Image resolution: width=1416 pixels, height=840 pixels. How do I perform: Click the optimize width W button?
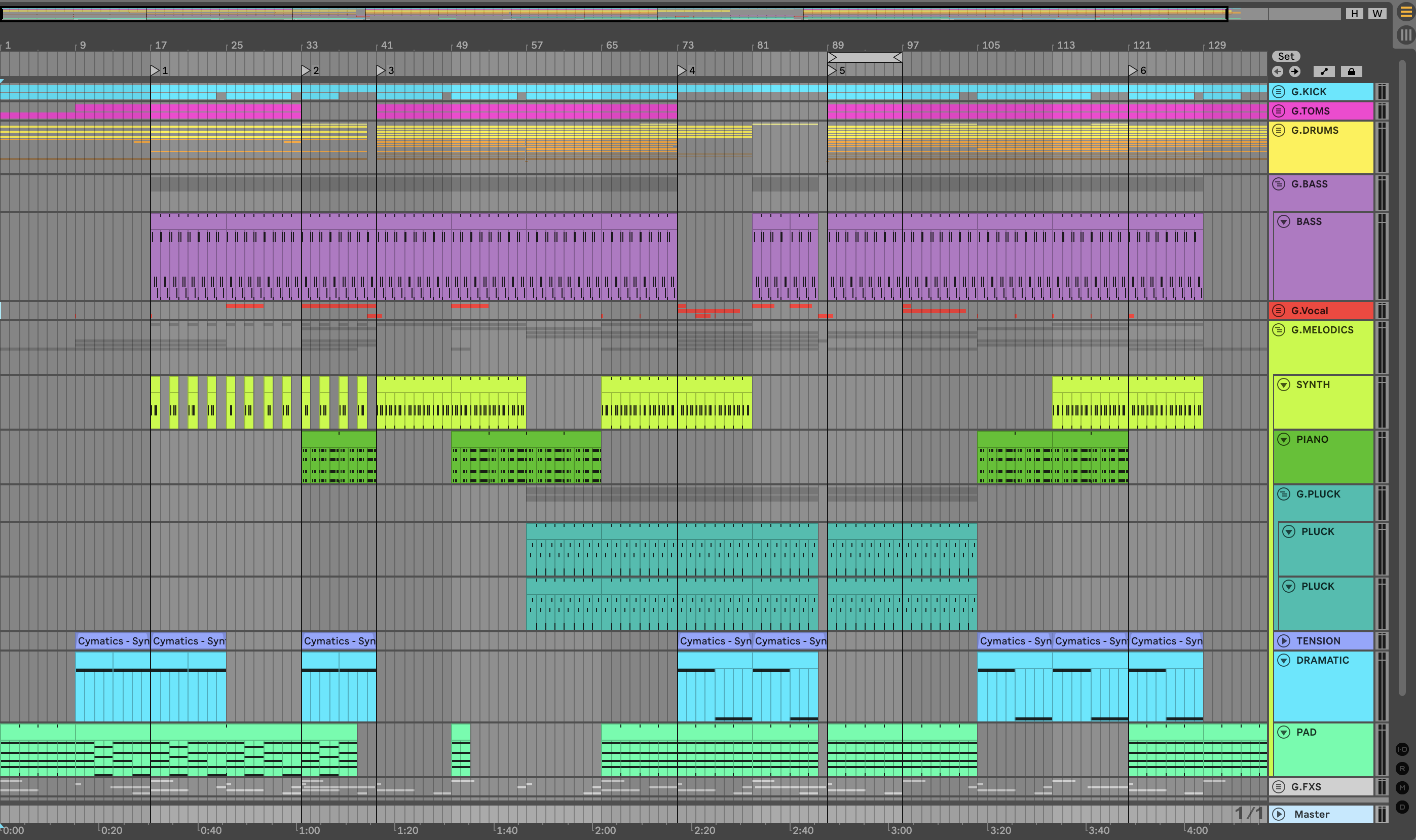(1377, 14)
